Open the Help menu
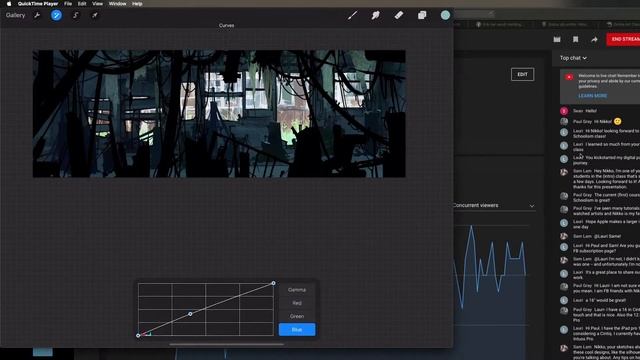 pos(137,4)
